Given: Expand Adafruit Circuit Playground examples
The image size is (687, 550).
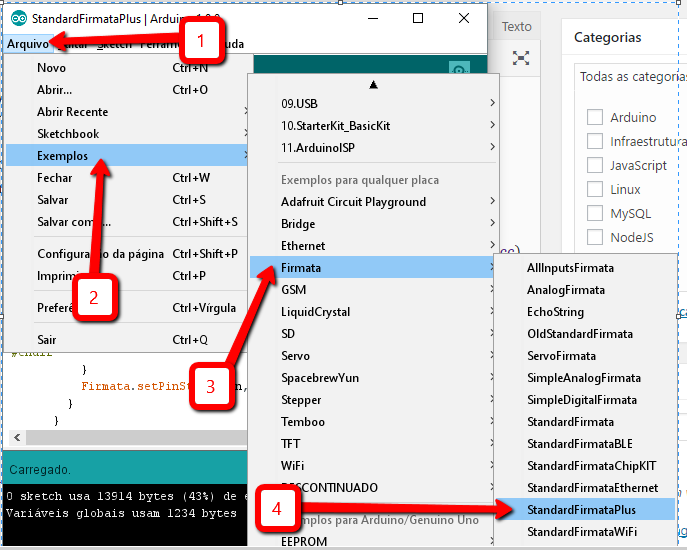Looking at the screenshot, I should point(374,202).
